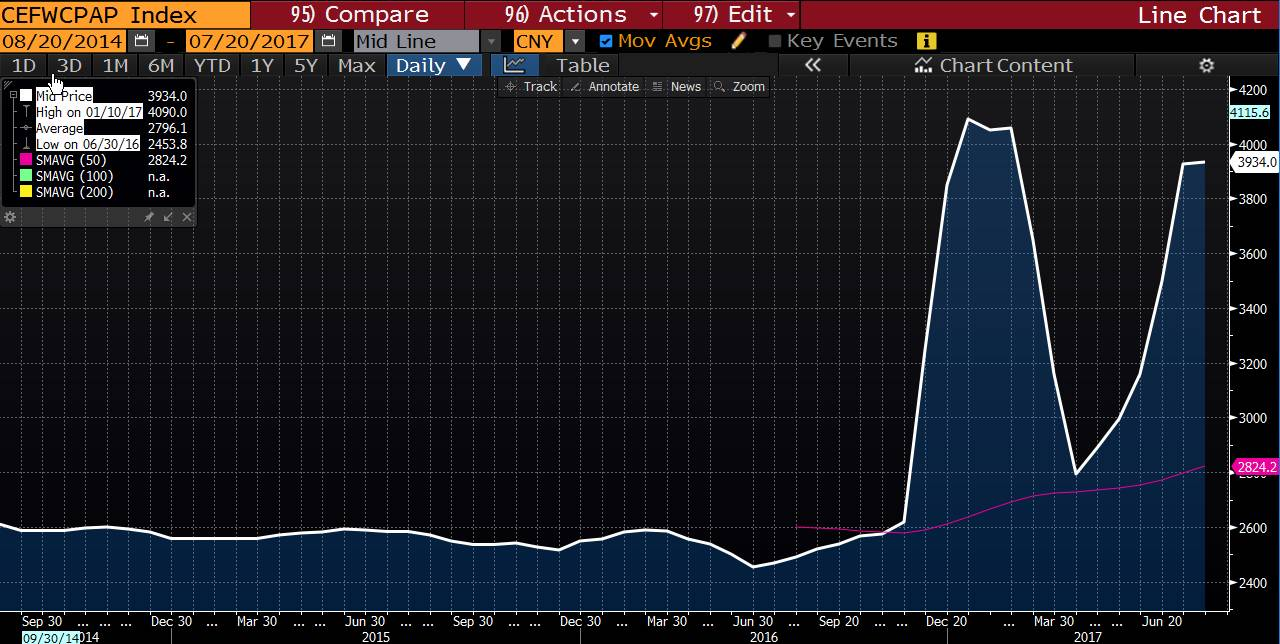
Task: Click the 07/20/2017 end date field
Action: point(251,41)
